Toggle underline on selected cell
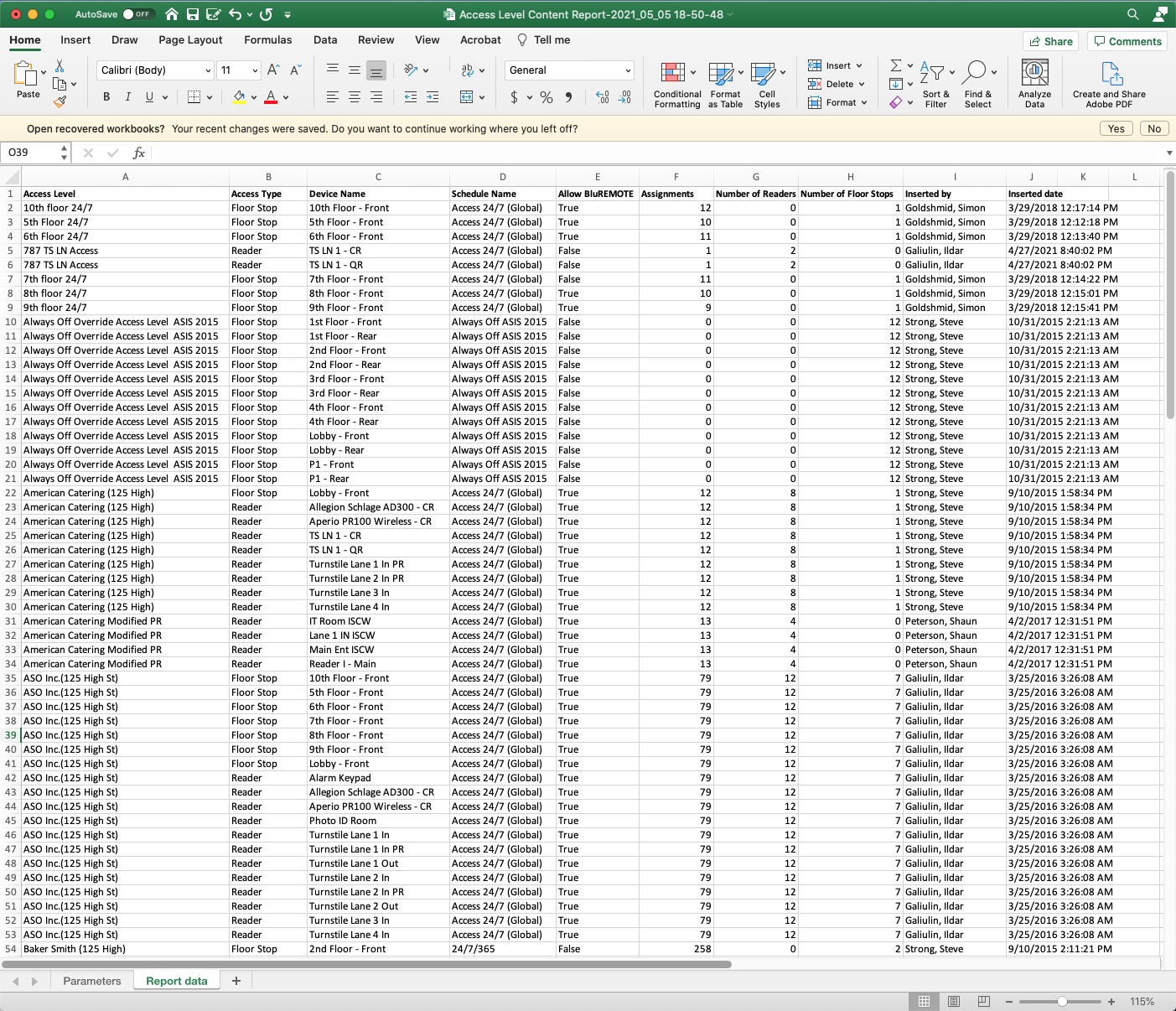This screenshot has width=1176, height=1011. coord(148,96)
